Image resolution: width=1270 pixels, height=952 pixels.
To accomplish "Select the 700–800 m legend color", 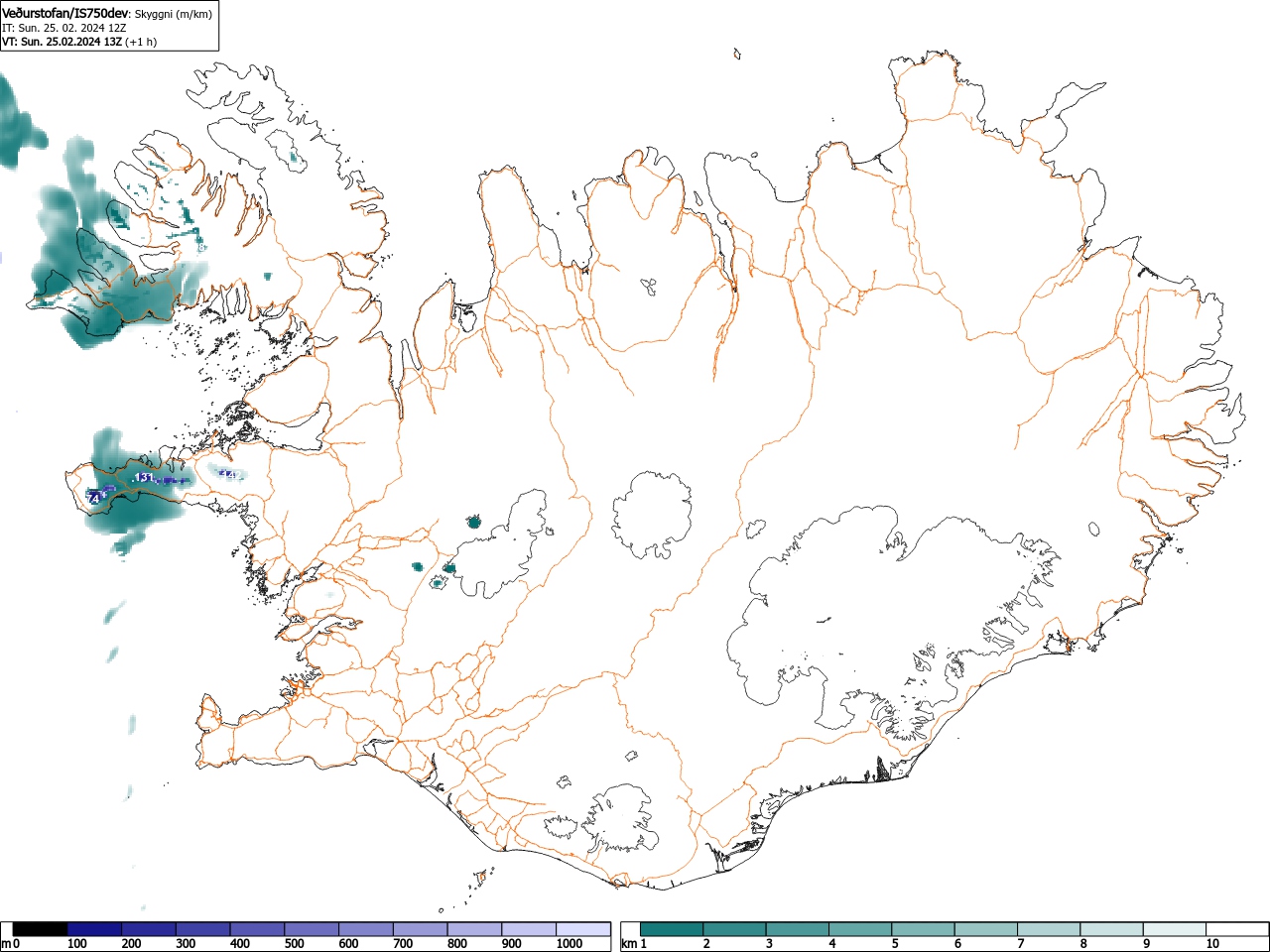I will pyautogui.click(x=420, y=929).
